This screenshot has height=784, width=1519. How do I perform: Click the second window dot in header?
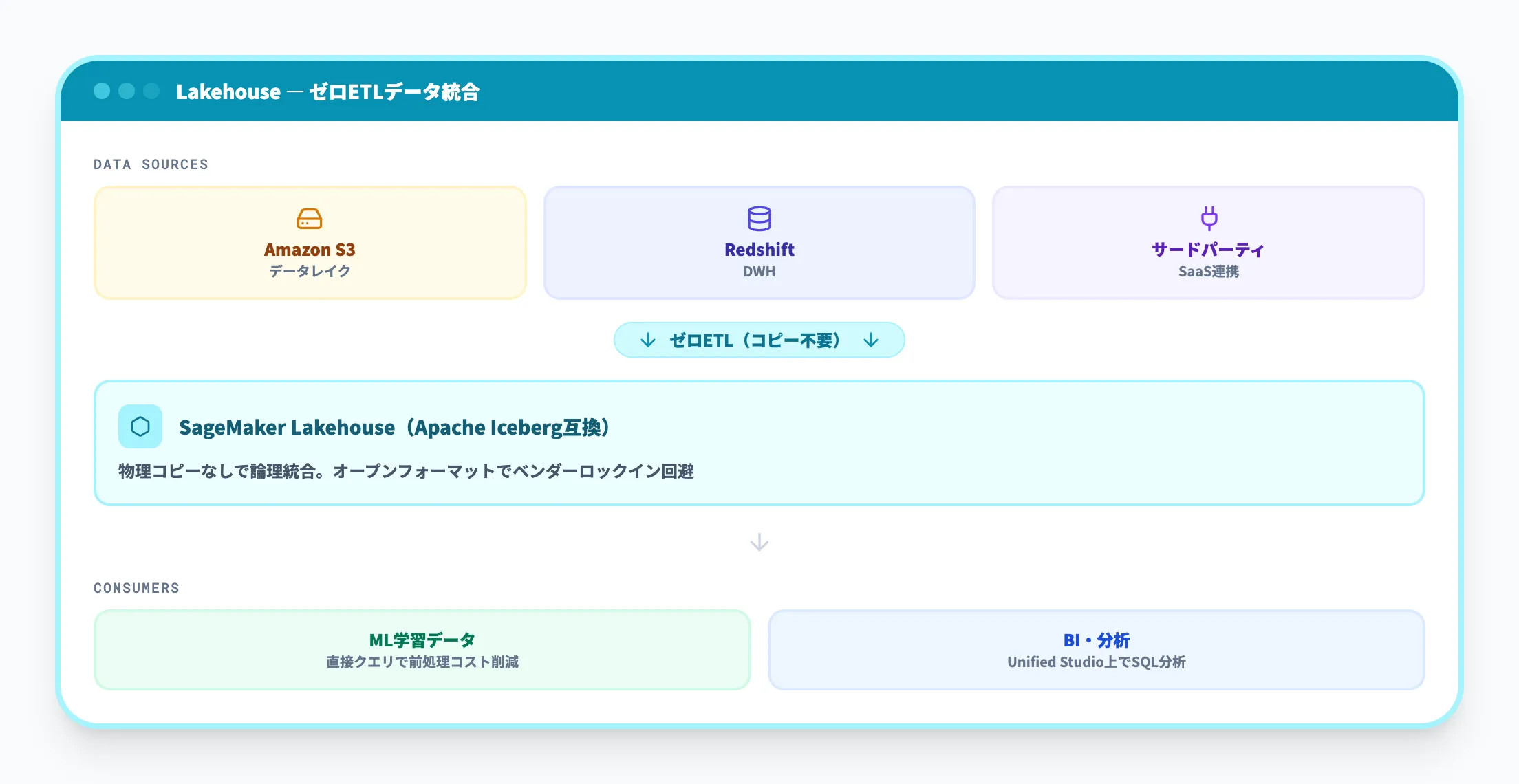click(x=127, y=91)
